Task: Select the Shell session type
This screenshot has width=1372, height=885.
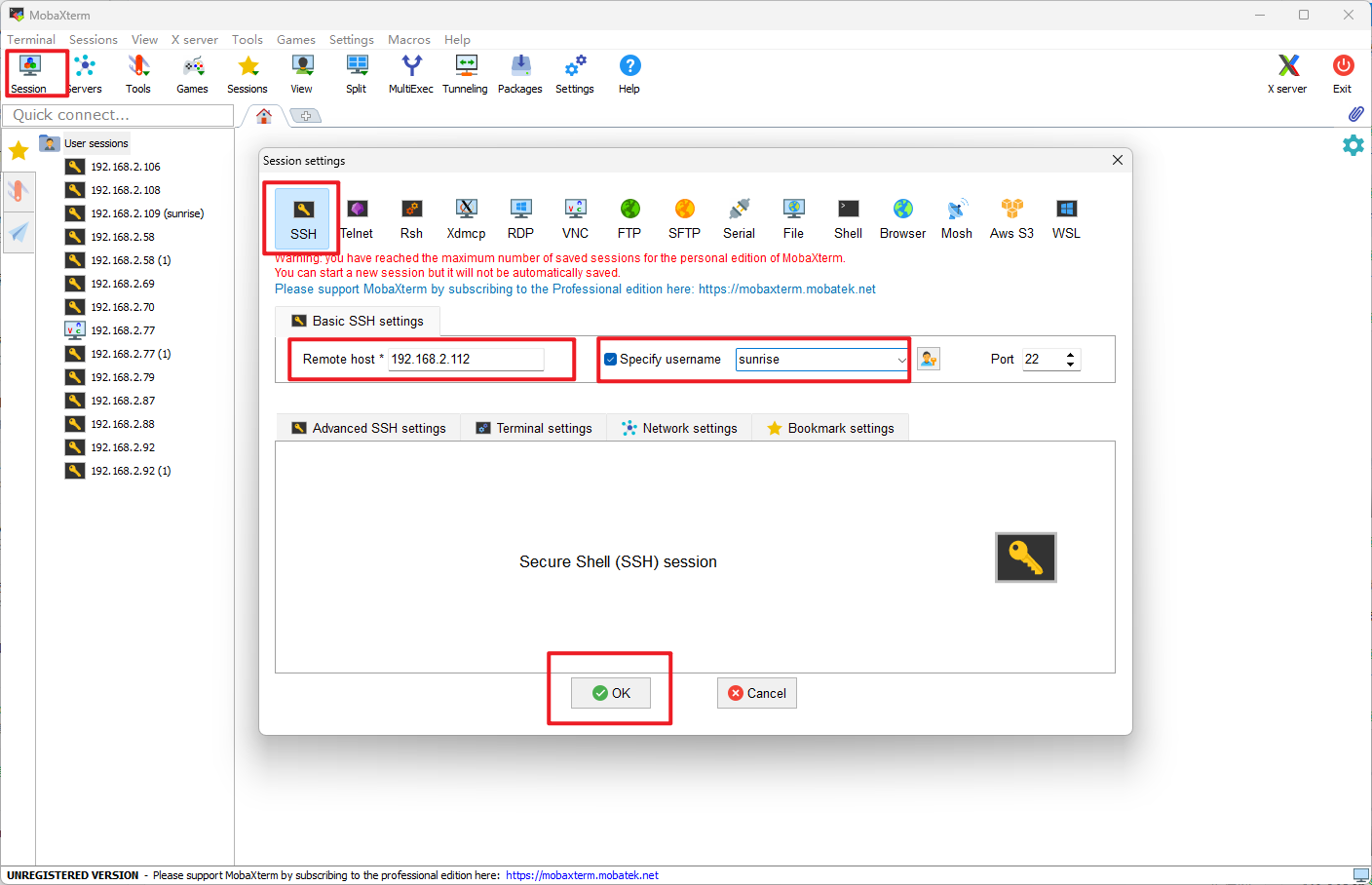Action: coord(848,219)
